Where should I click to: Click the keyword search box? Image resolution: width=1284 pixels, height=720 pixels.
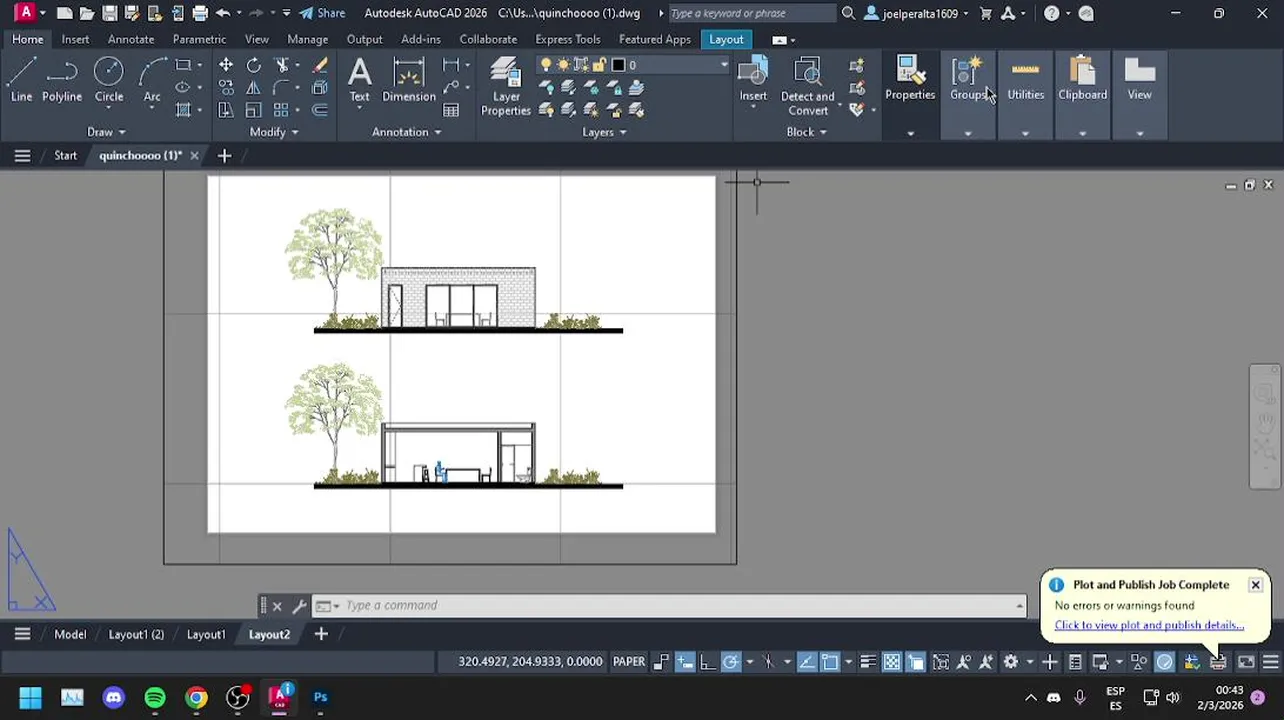pos(751,13)
